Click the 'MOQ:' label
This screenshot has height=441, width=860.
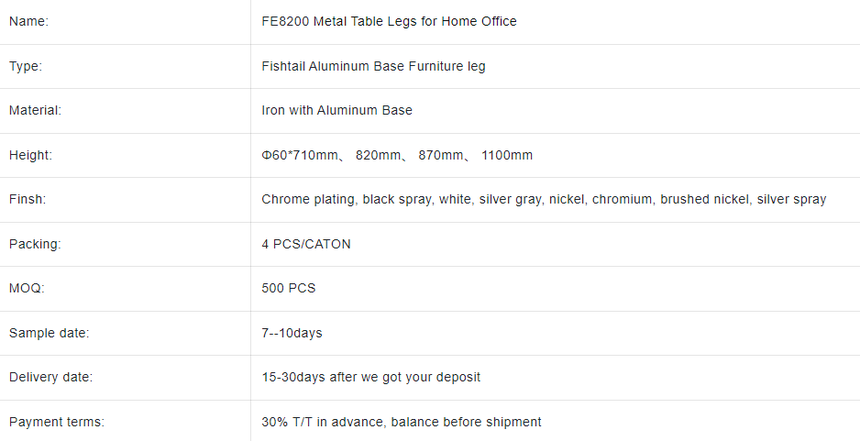pos(26,288)
